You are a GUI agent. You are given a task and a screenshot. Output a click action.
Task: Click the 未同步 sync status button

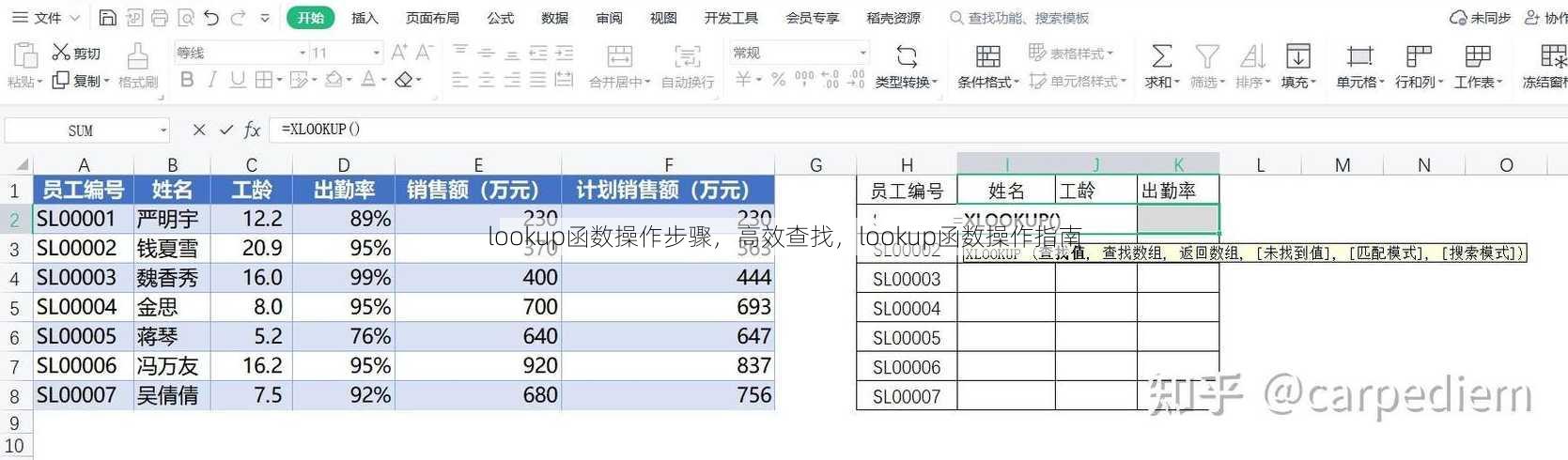point(1481,18)
